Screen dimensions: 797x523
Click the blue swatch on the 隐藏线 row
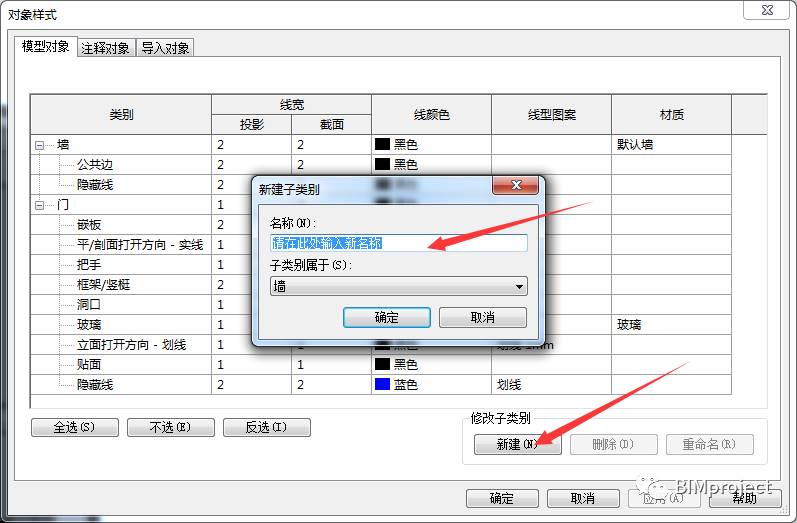coord(382,384)
